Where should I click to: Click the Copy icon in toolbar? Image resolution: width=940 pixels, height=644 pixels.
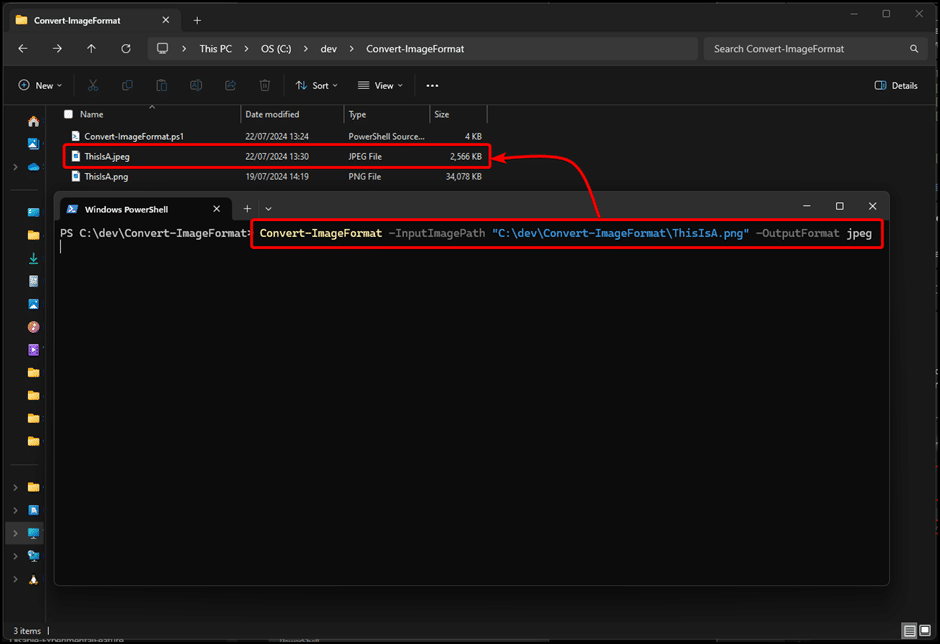[127, 86]
